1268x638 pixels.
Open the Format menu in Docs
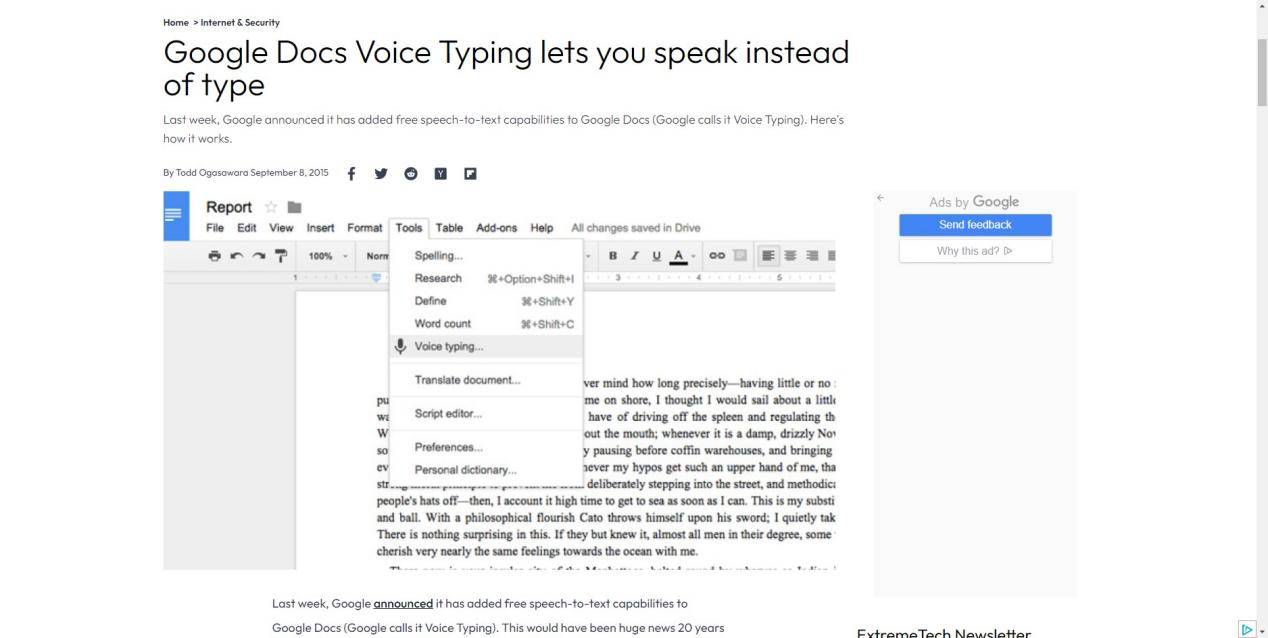[365, 228]
